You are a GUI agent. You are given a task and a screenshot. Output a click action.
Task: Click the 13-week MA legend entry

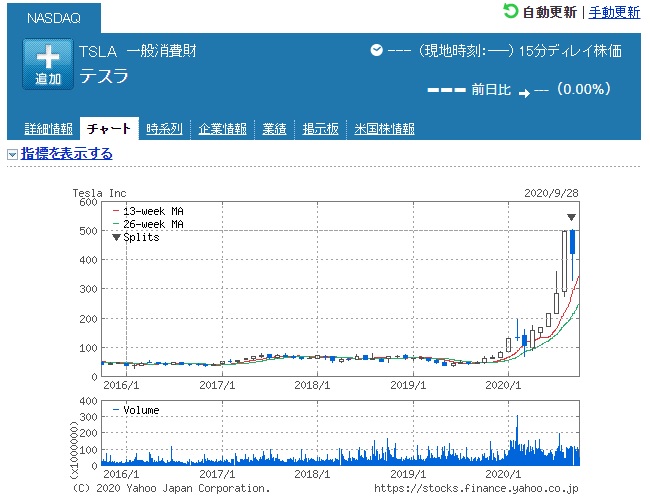pyautogui.click(x=148, y=211)
